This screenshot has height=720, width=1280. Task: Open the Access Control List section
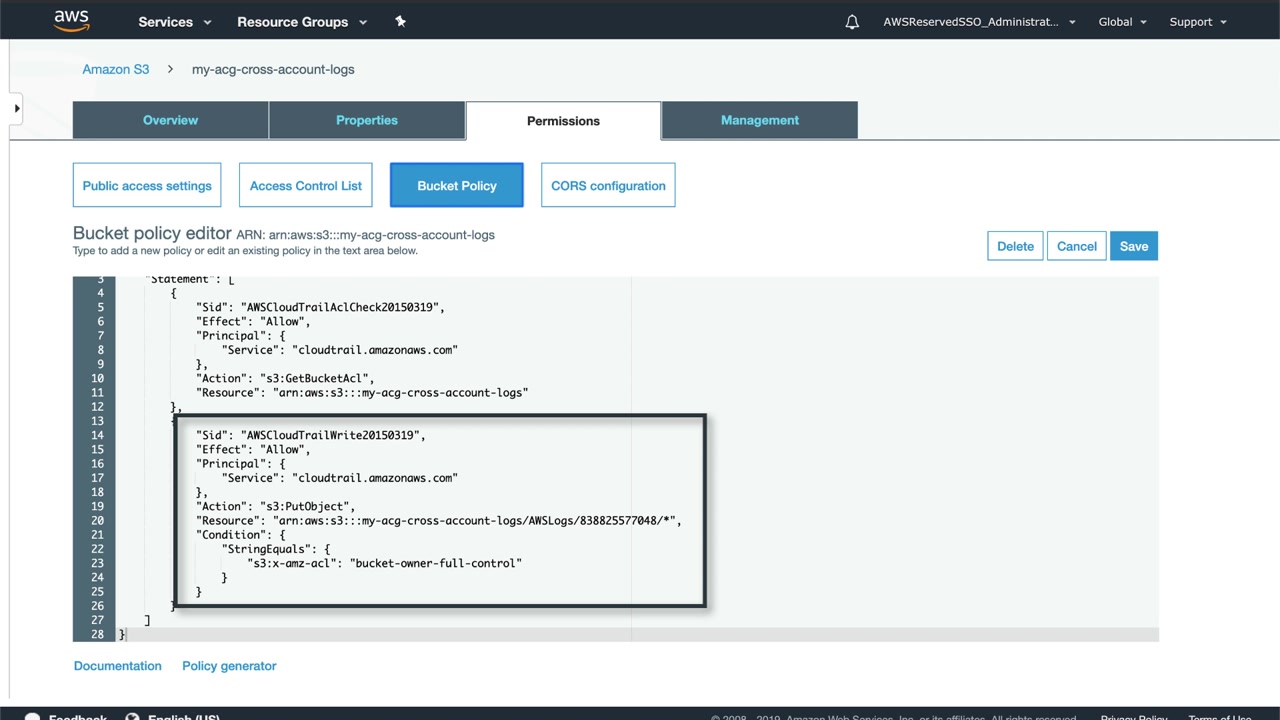pyautogui.click(x=306, y=185)
